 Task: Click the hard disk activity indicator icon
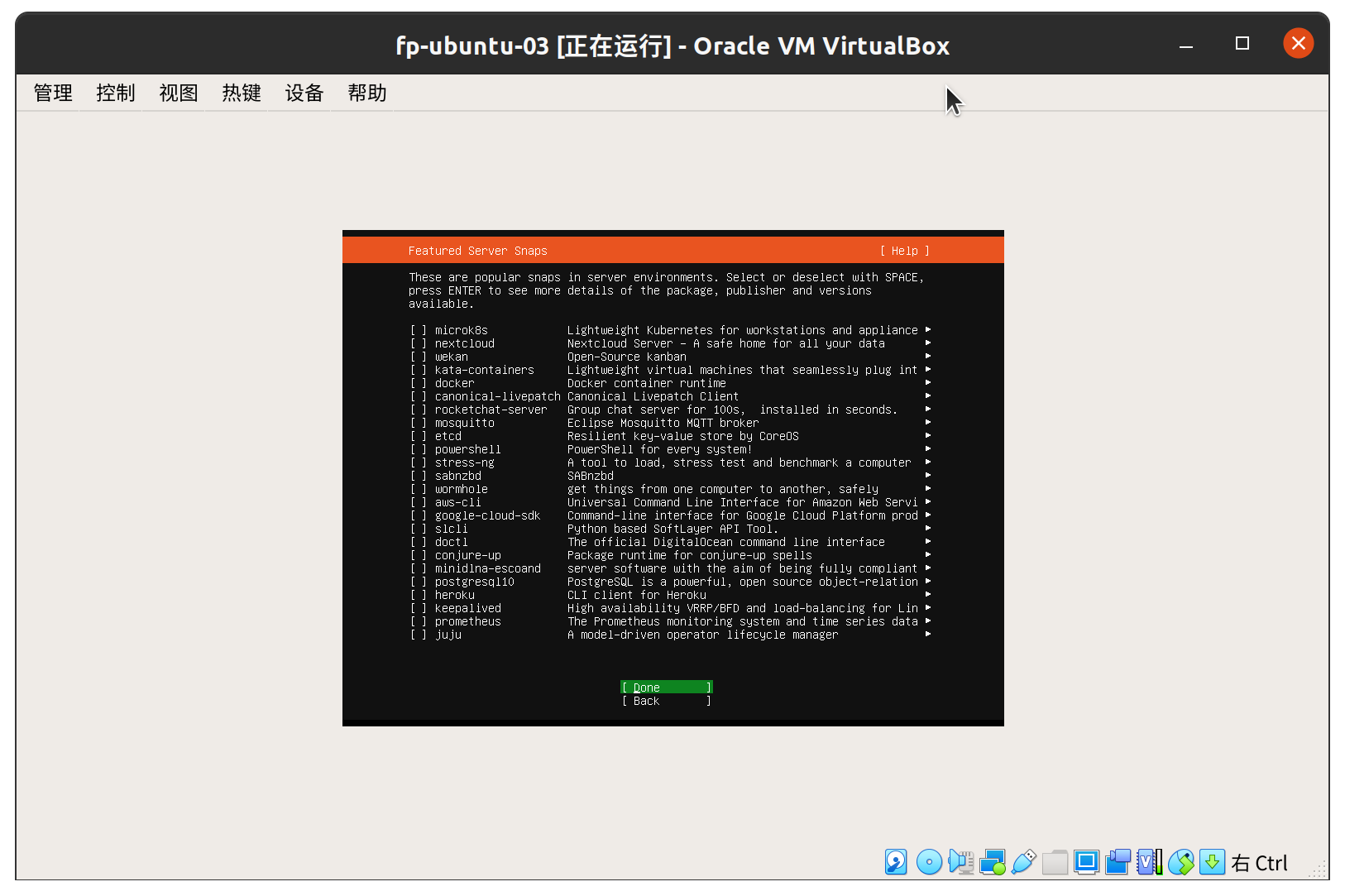[896, 862]
